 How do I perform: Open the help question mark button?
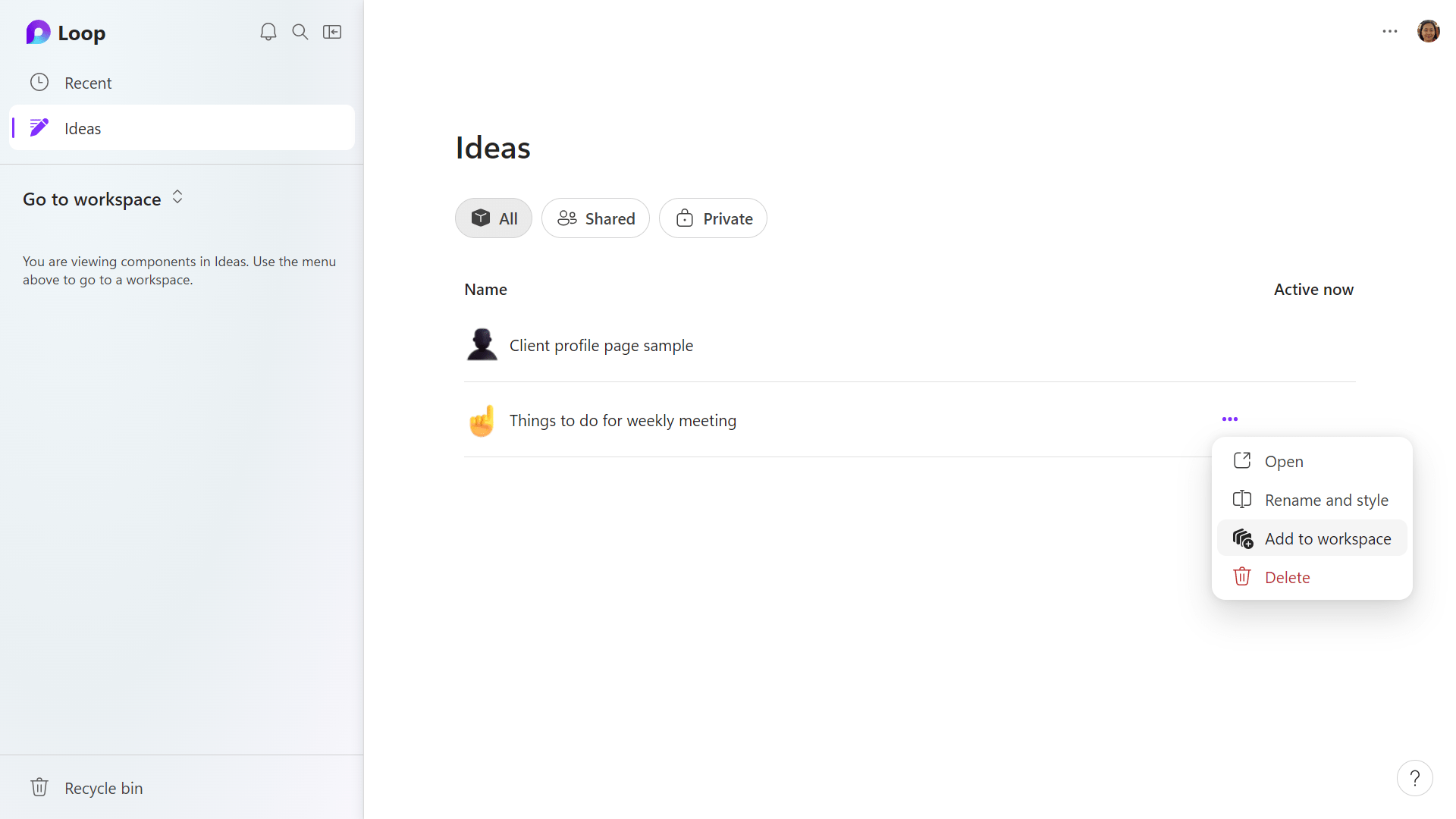coord(1414,778)
